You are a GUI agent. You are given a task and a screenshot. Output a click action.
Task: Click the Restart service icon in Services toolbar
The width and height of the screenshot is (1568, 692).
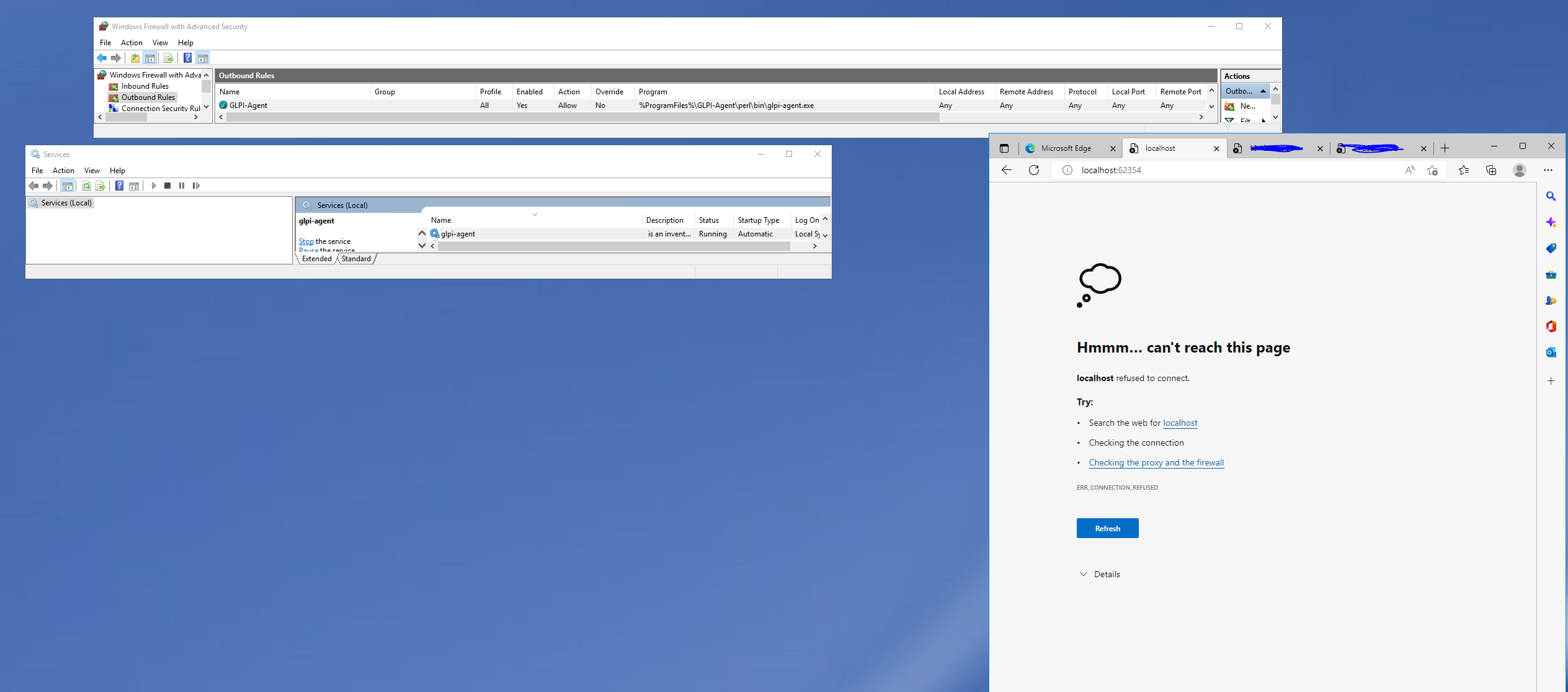tap(197, 186)
